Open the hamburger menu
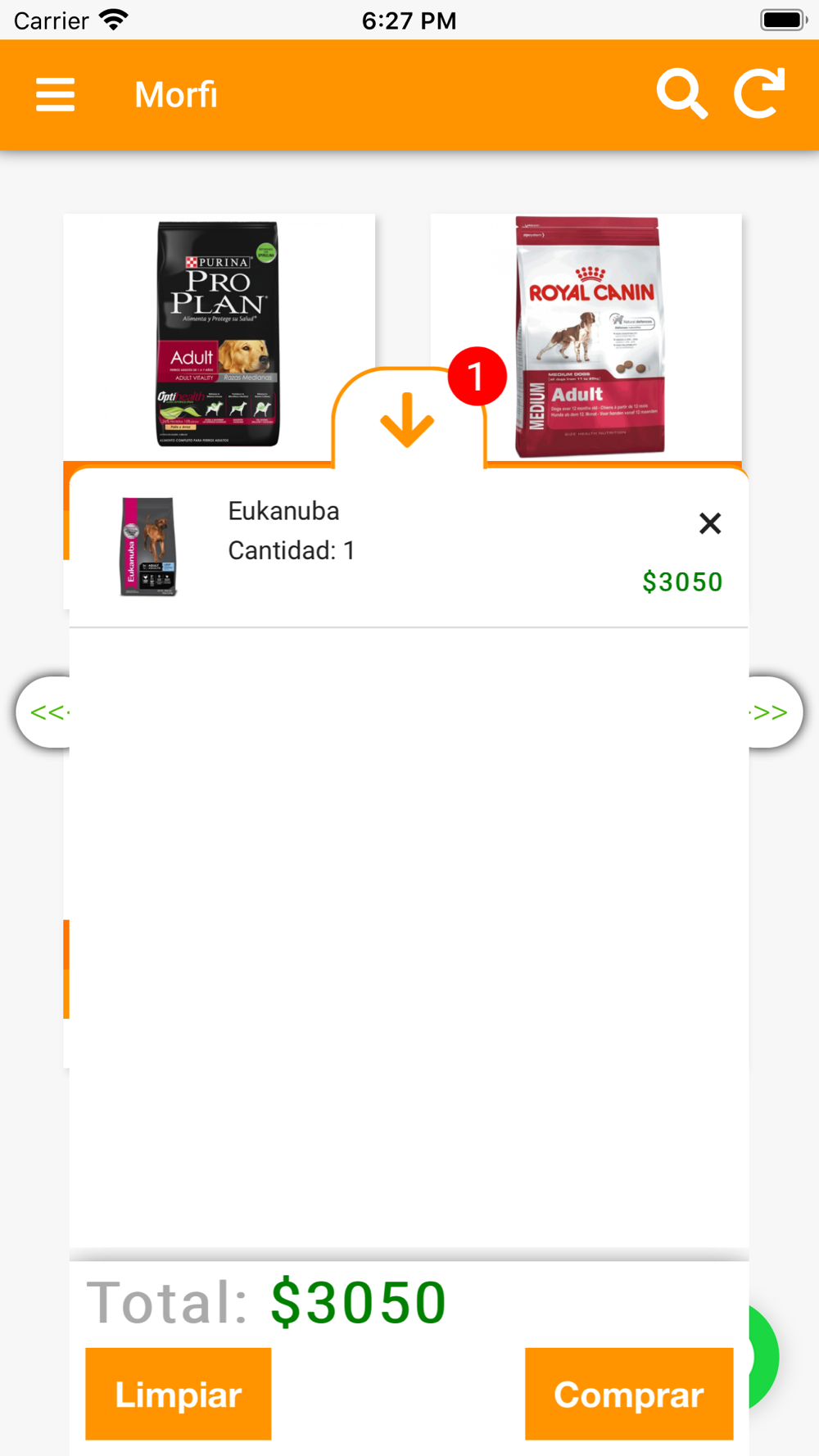Screen dimensions: 819x1456 pyautogui.click(x=55, y=94)
